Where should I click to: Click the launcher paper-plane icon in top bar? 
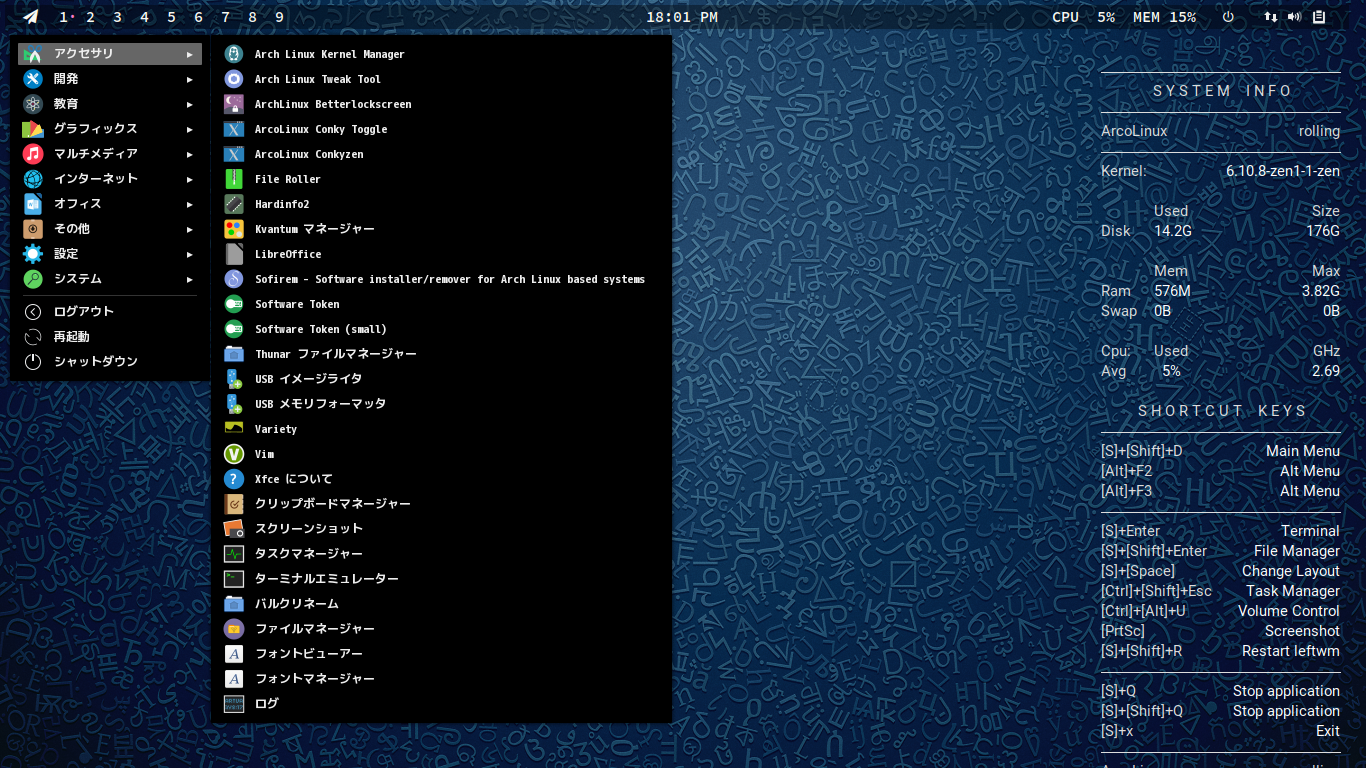coord(31,17)
